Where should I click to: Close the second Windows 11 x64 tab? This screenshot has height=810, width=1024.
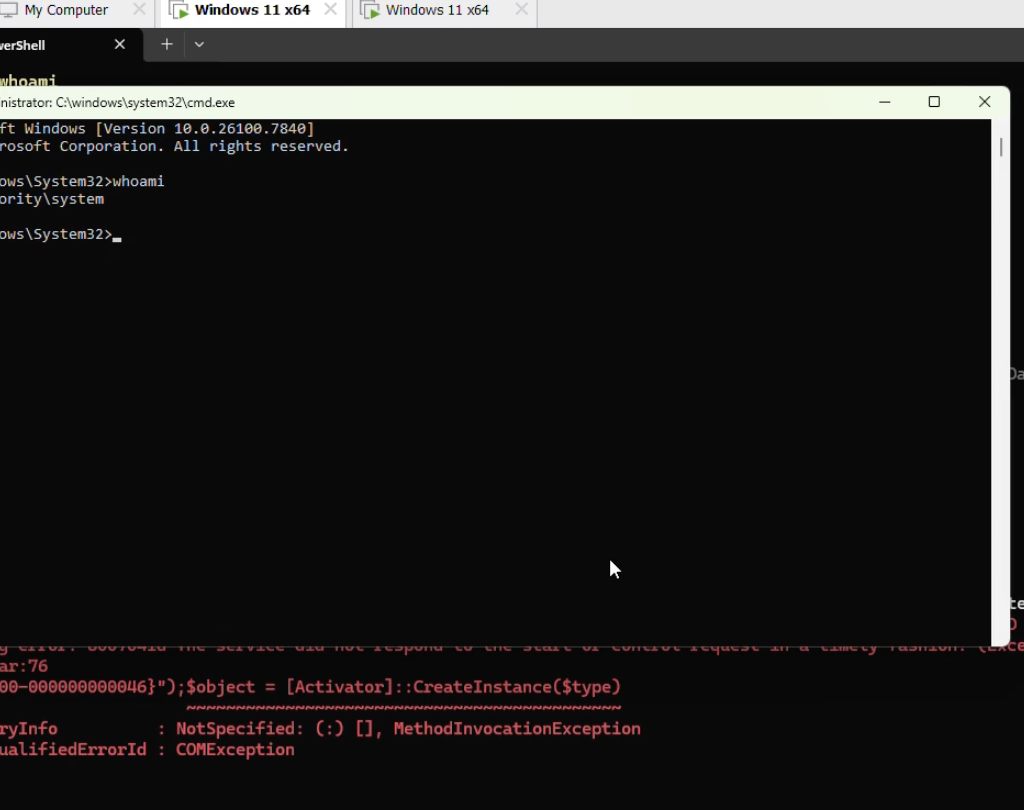point(521,10)
